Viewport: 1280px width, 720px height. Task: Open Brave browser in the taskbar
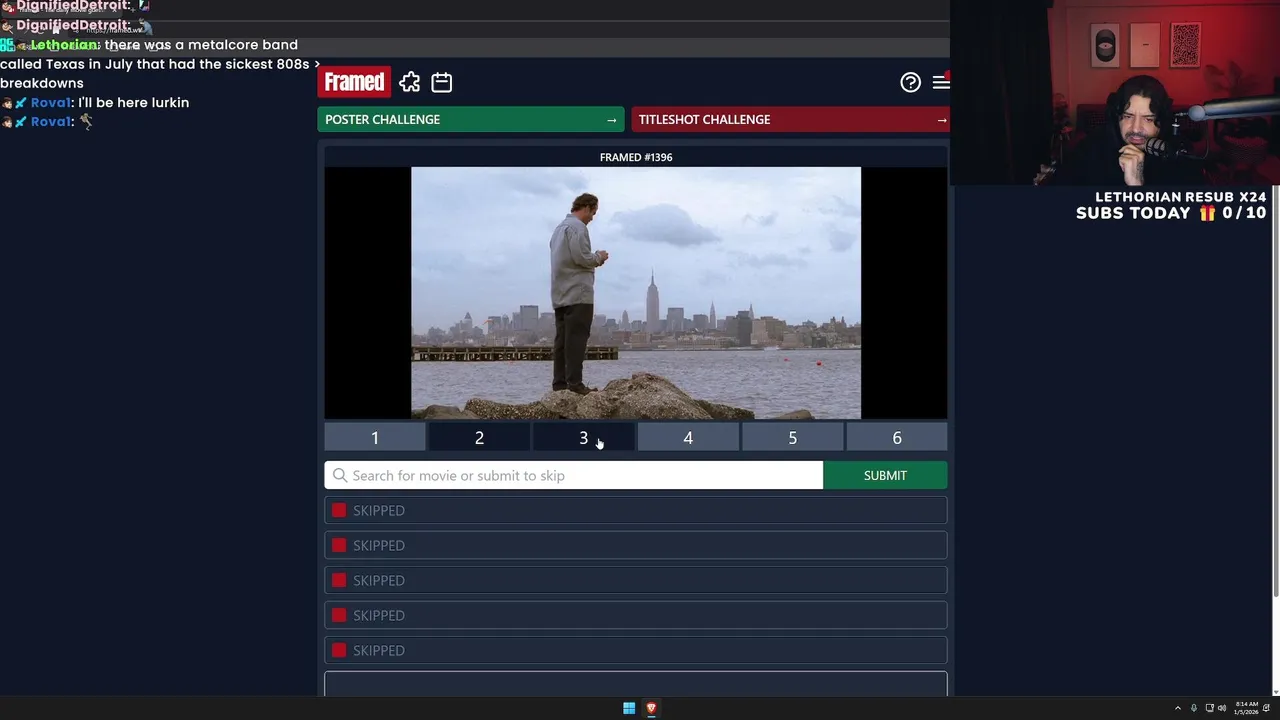pos(651,708)
